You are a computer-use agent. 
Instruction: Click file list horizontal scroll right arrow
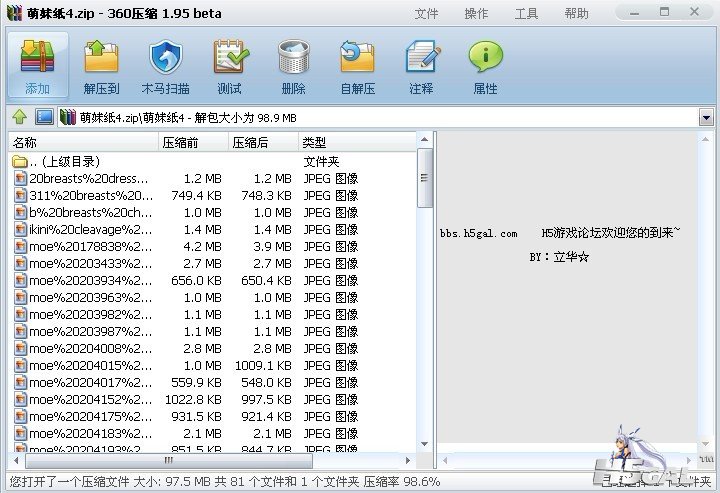click(x=408, y=460)
